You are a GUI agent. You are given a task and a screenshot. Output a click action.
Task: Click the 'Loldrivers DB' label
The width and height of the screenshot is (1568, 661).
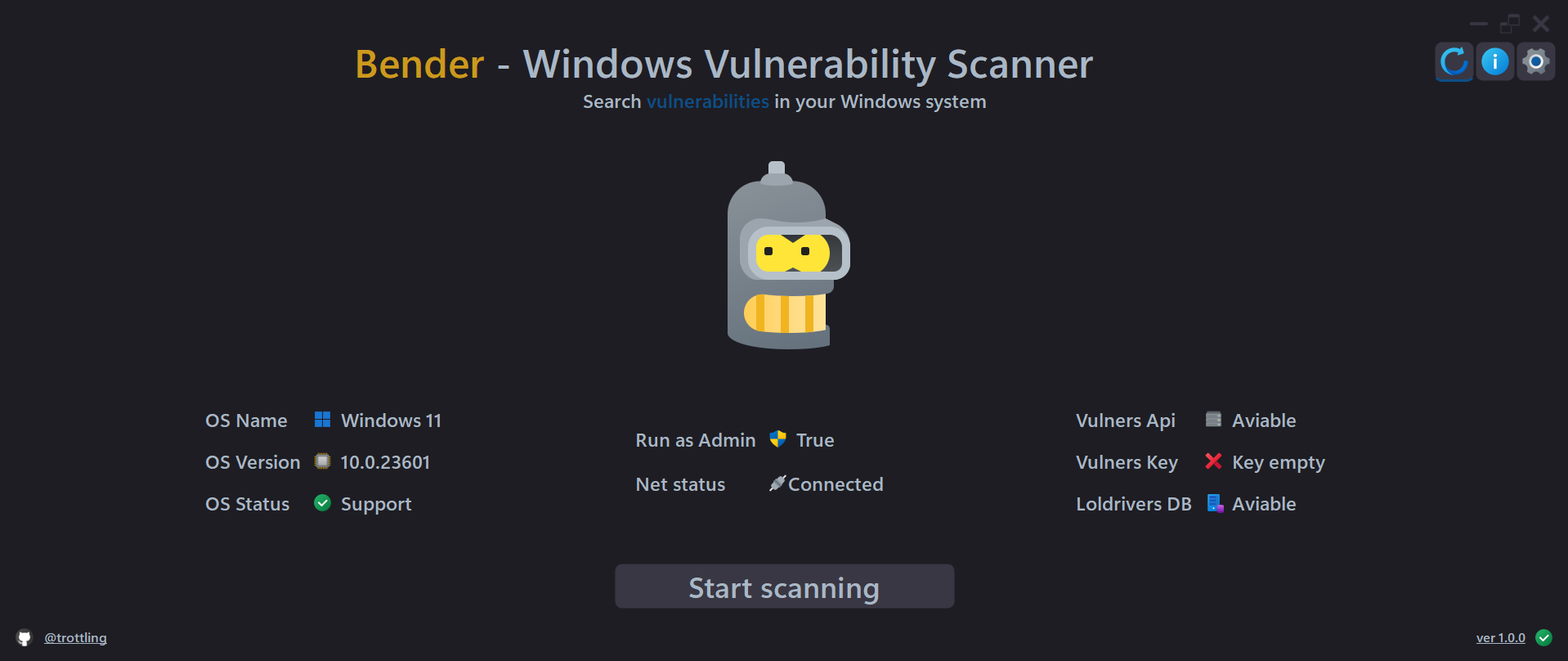pyautogui.click(x=1134, y=504)
